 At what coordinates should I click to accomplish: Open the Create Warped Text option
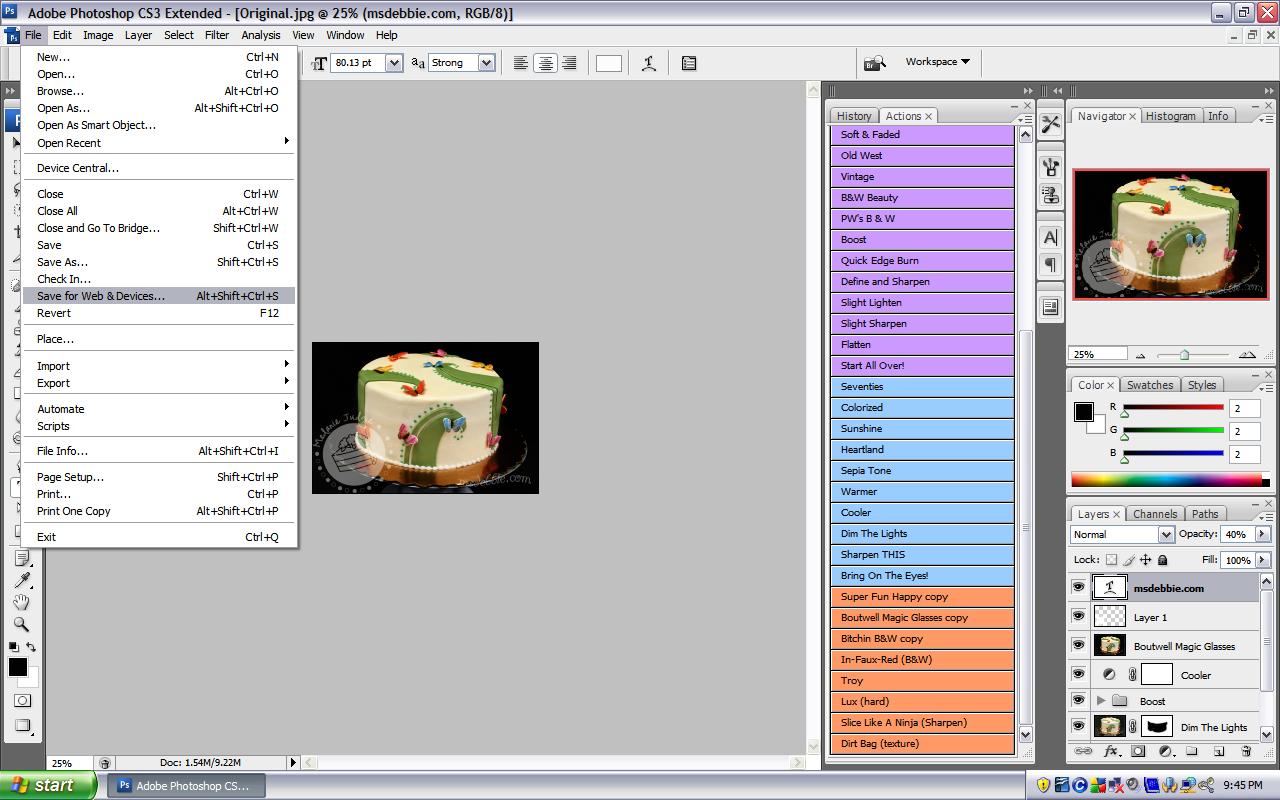649,63
